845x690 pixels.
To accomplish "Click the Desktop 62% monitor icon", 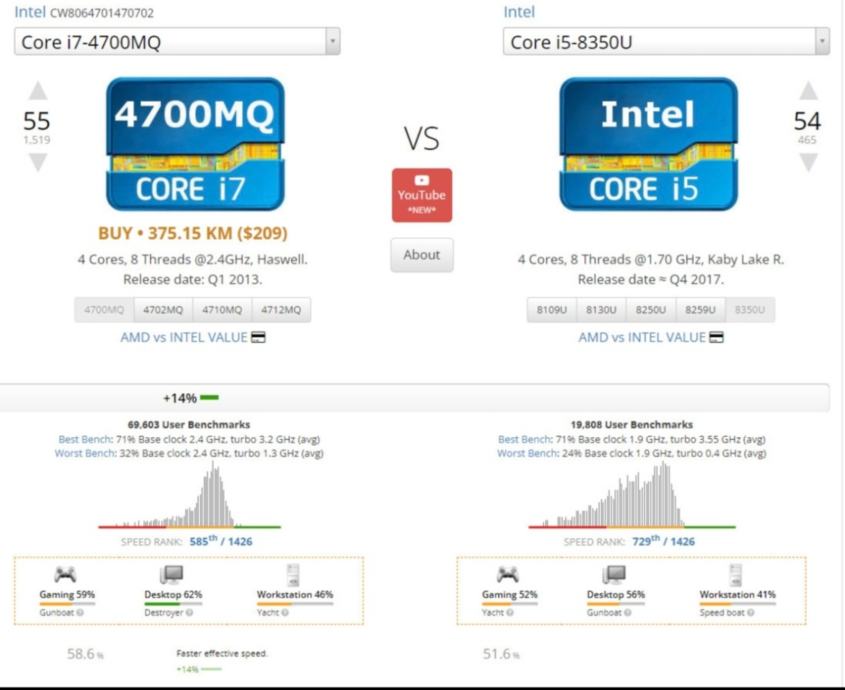I will pyautogui.click(x=172, y=574).
